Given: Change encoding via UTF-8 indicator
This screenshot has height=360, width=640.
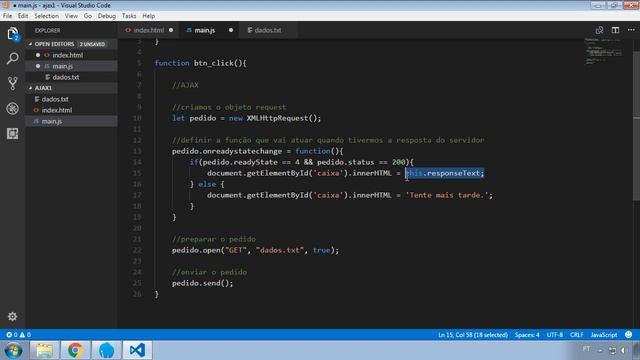Looking at the screenshot, I should coord(554,335).
